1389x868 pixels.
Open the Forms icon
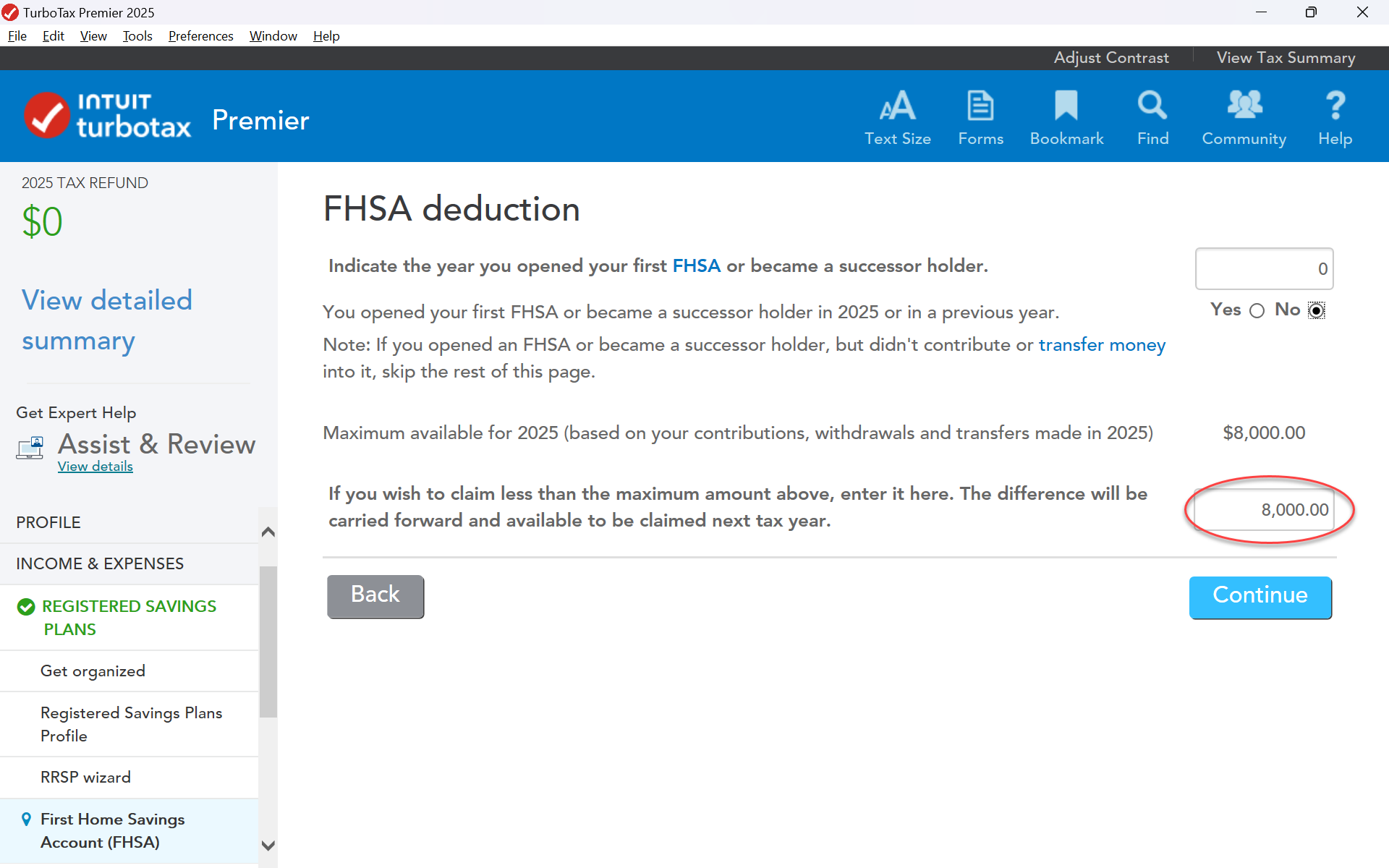point(980,106)
